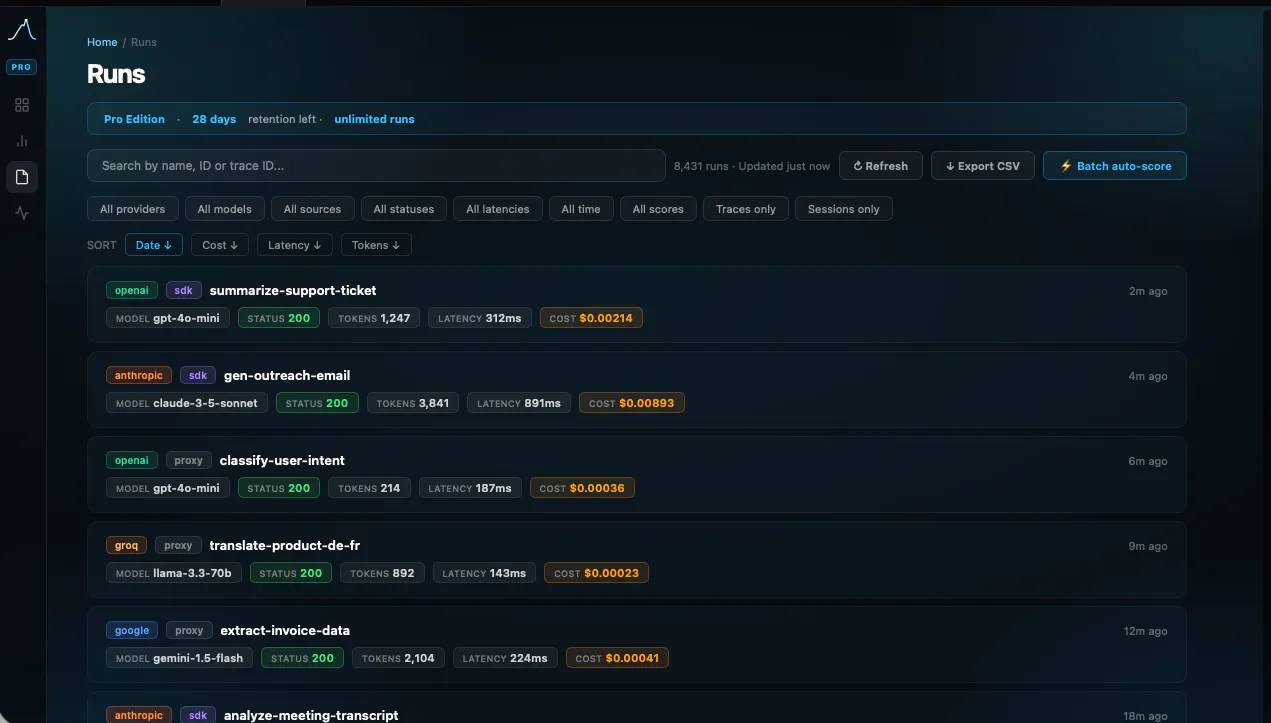
Task: Click openai tag on summarize-support-ticket
Action: 132,290
